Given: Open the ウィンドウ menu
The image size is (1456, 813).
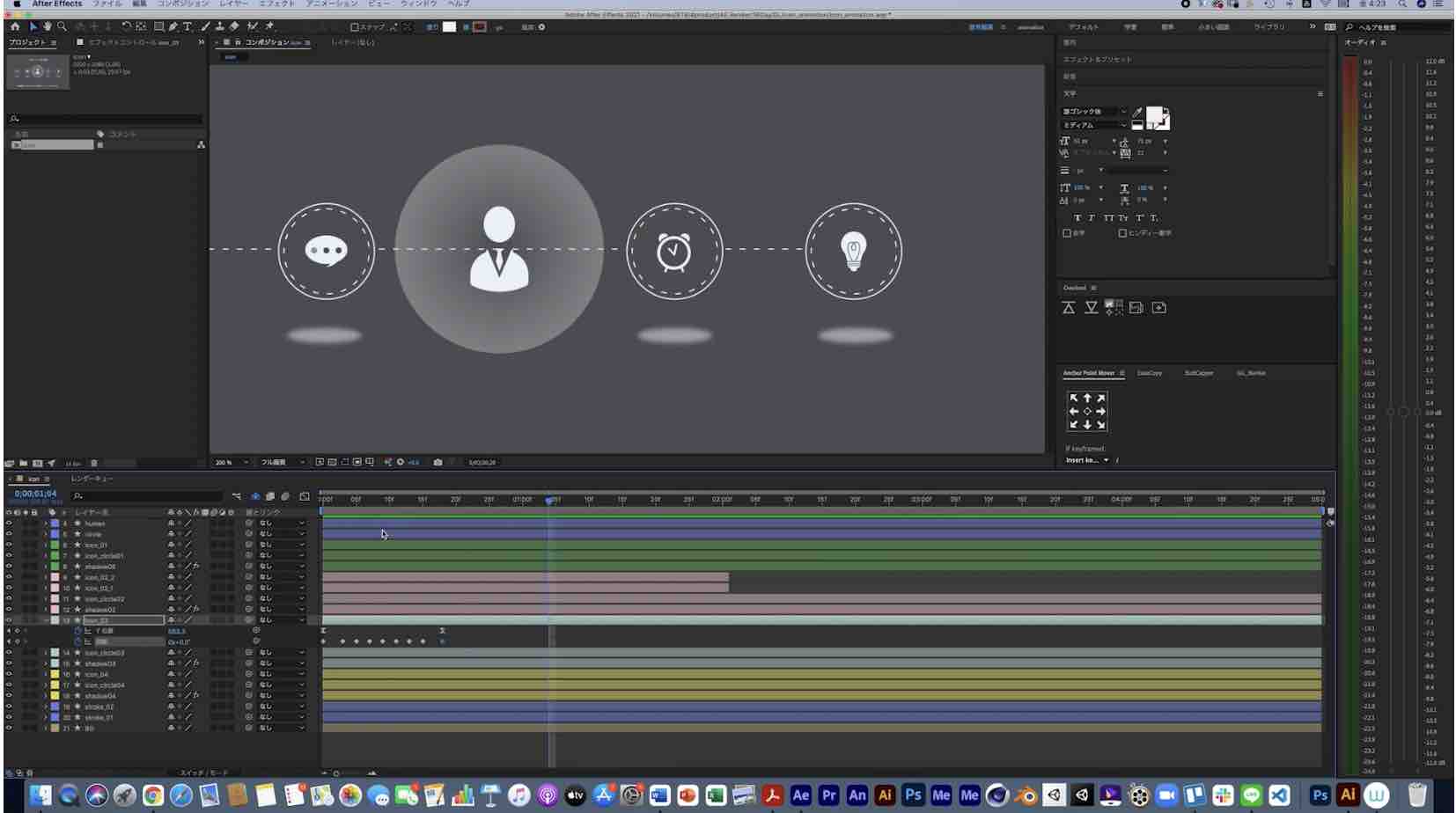Looking at the screenshot, I should pyautogui.click(x=418, y=4).
